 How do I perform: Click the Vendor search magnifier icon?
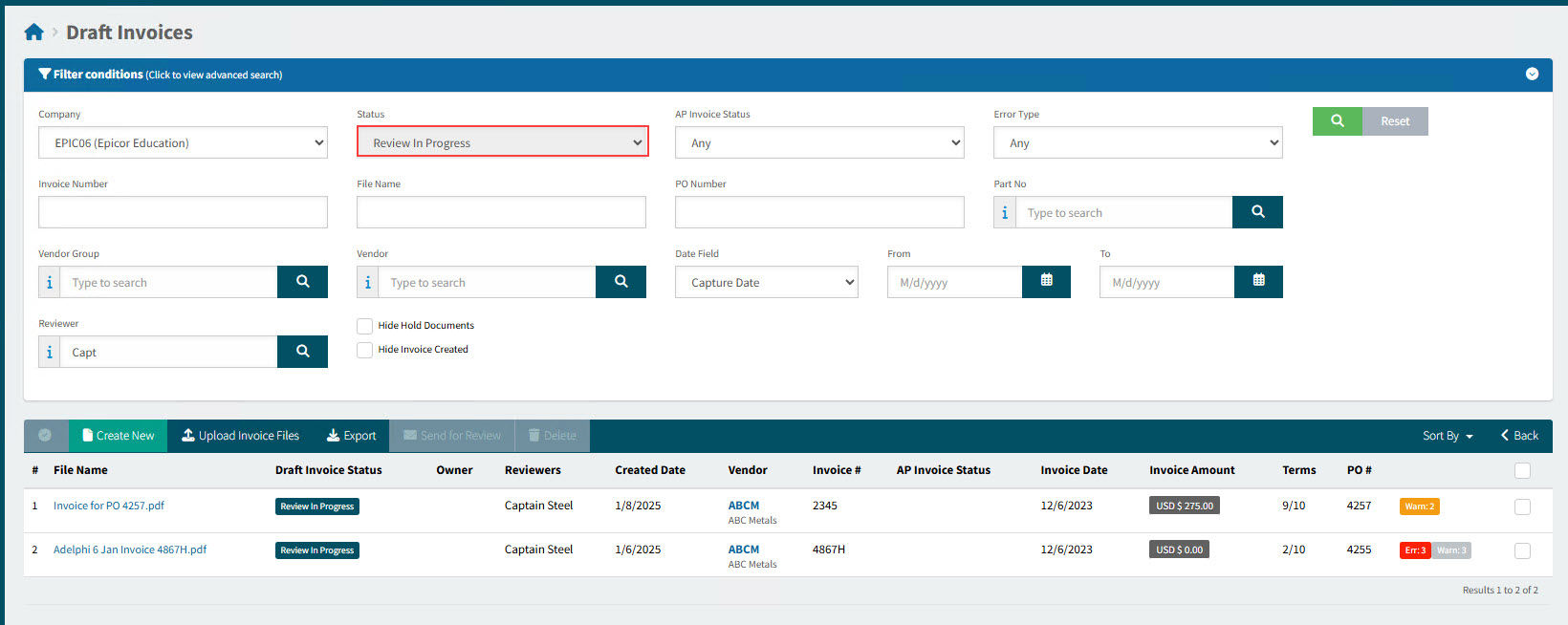pyautogui.click(x=621, y=282)
